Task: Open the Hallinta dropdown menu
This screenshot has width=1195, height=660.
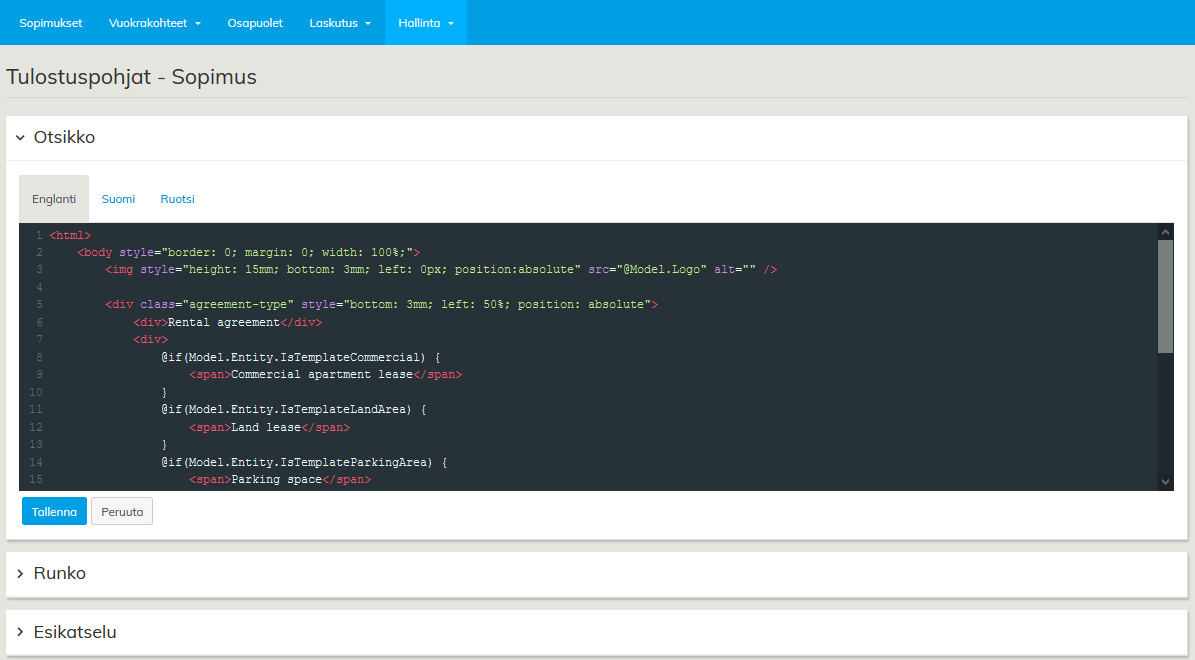Action: (x=425, y=23)
